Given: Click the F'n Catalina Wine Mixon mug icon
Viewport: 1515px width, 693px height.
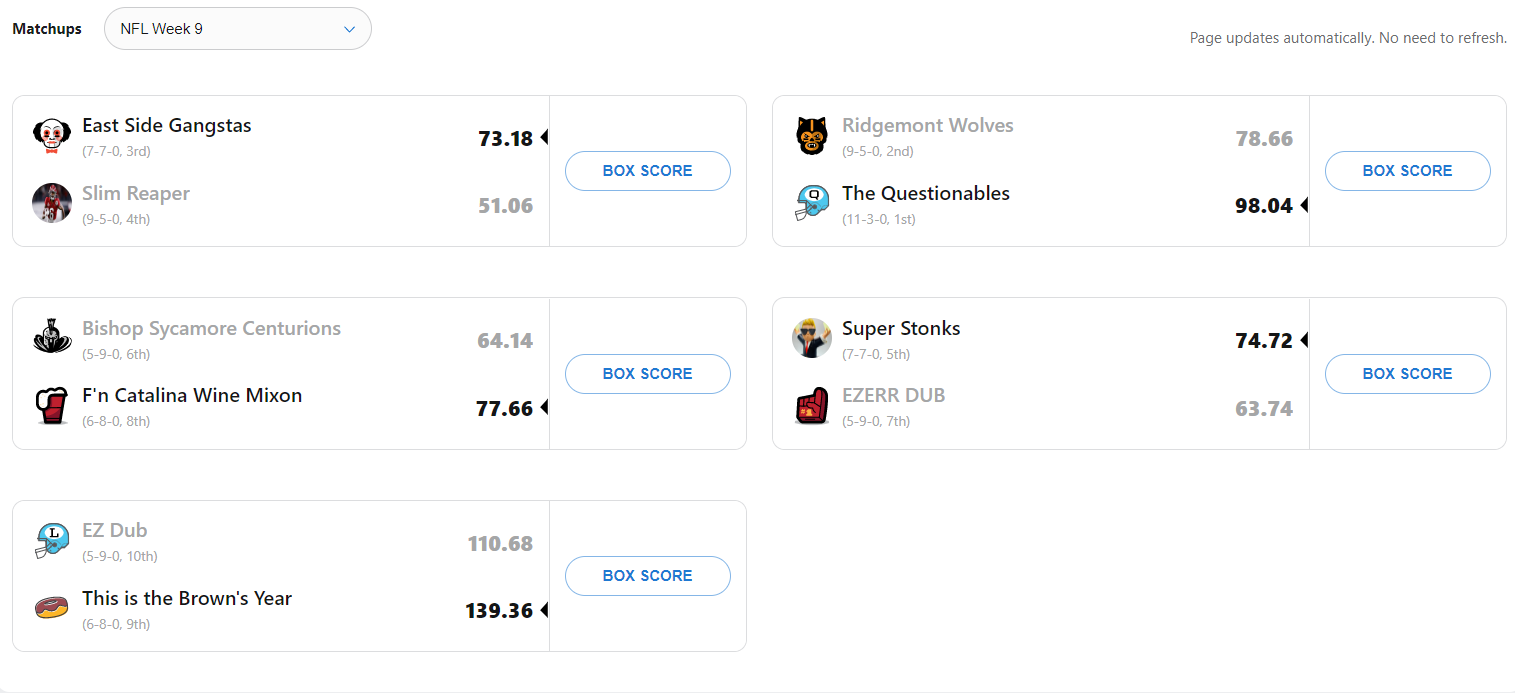Looking at the screenshot, I should click(x=52, y=405).
